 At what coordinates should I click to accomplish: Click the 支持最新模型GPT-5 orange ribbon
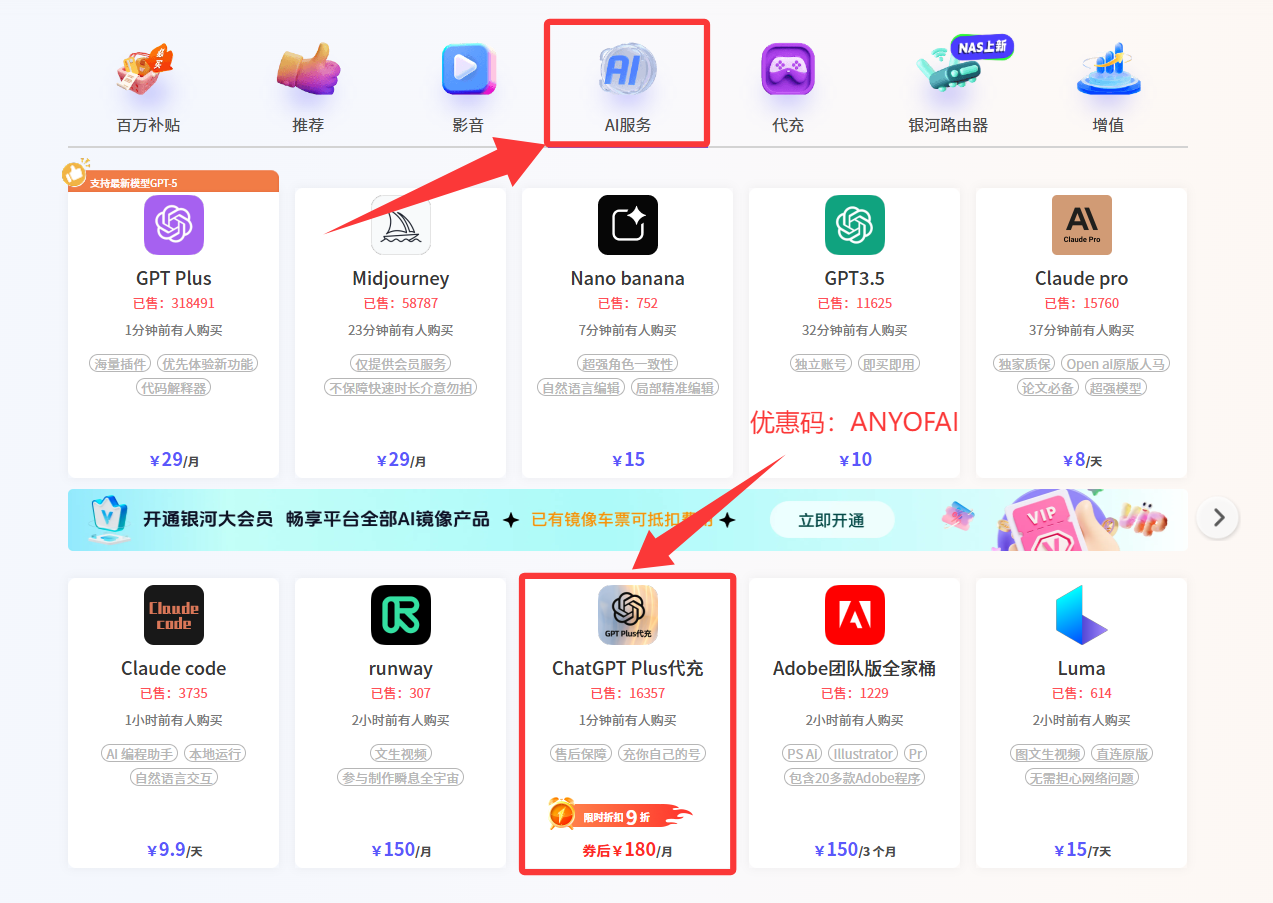pyautogui.click(x=173, y=181)
